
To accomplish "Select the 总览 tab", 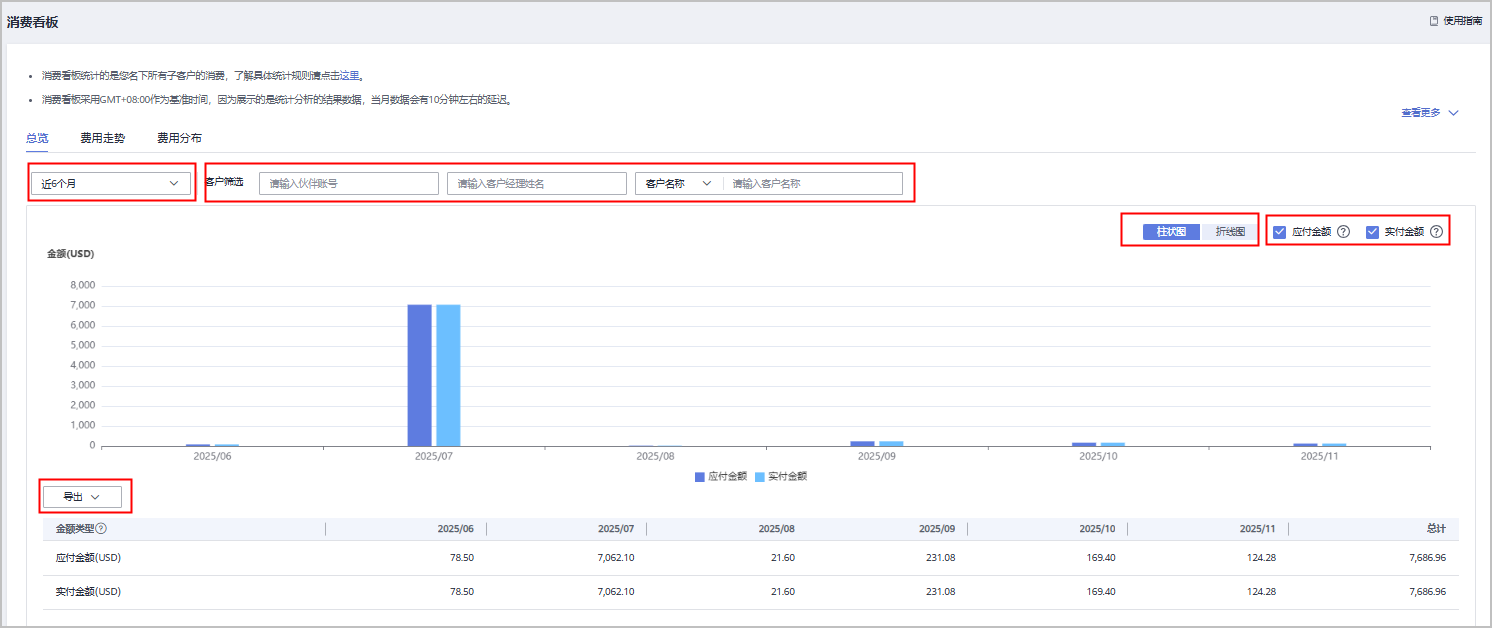I will click(37, 138).
